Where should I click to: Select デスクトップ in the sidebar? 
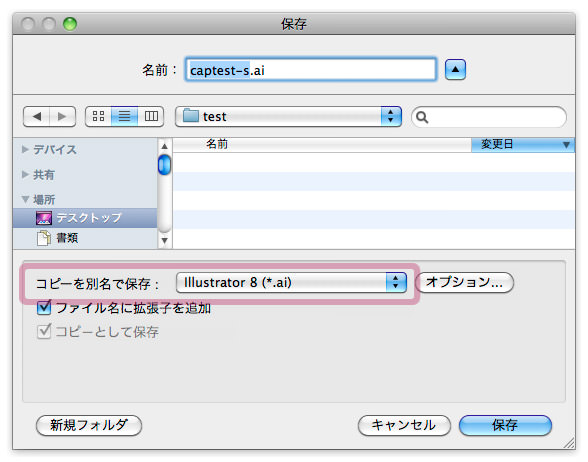pyautogui.click(x=85, y=218)
